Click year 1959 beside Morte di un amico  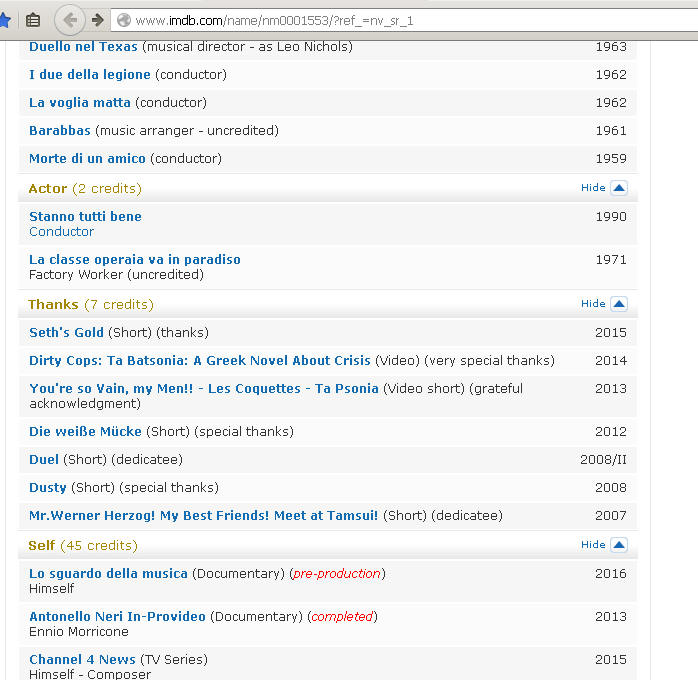(611, 159)
